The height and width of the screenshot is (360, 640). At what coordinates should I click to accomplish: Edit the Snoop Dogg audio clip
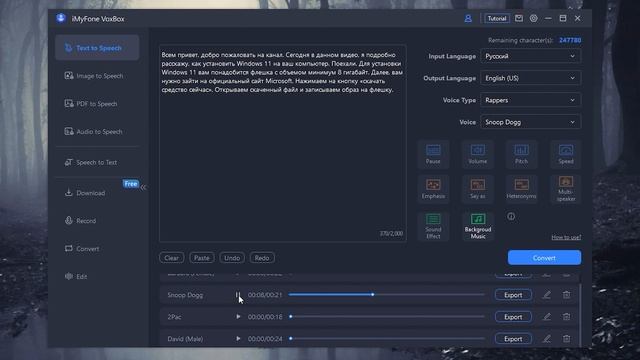[x=547, y=295]
